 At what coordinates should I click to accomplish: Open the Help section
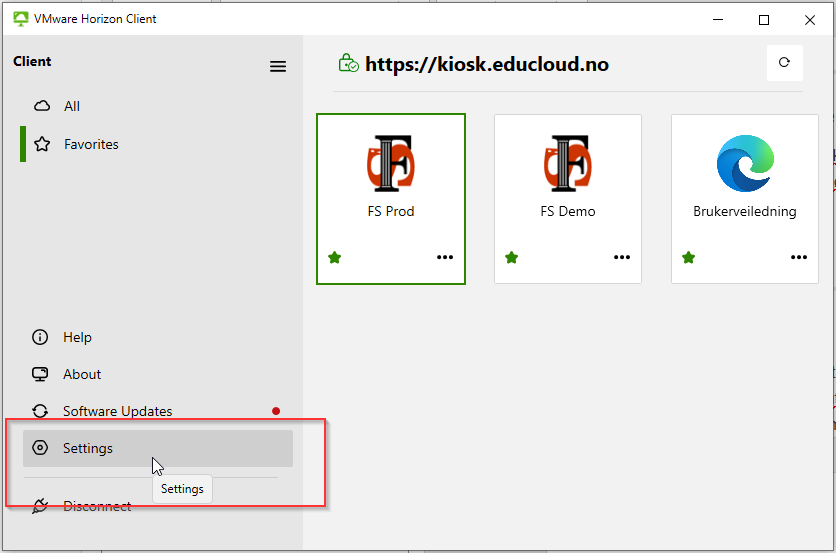click(77, 337)
